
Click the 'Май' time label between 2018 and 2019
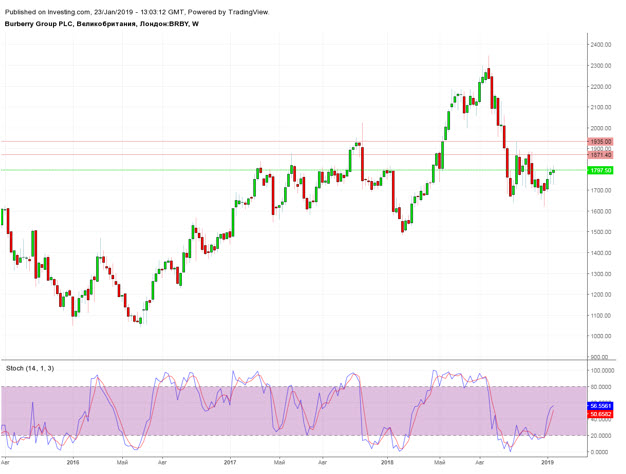440,462
